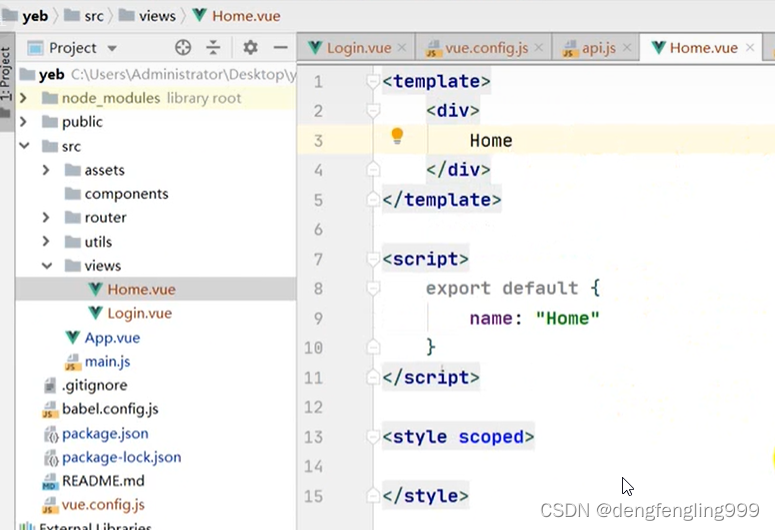Open Project panel settings gear
Viewport: 775px width, 530px height.
tap(251, 47)
